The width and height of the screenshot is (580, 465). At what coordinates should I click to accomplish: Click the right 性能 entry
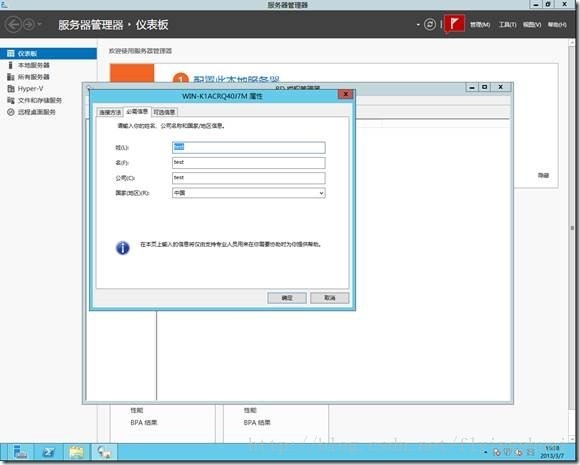[250, 410]
